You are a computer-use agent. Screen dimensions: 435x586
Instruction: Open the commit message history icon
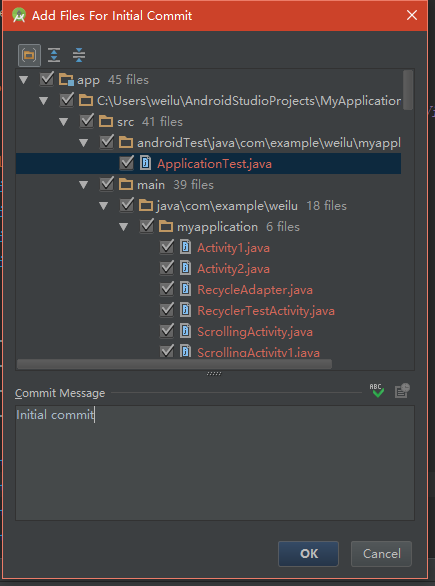point(402,391)
